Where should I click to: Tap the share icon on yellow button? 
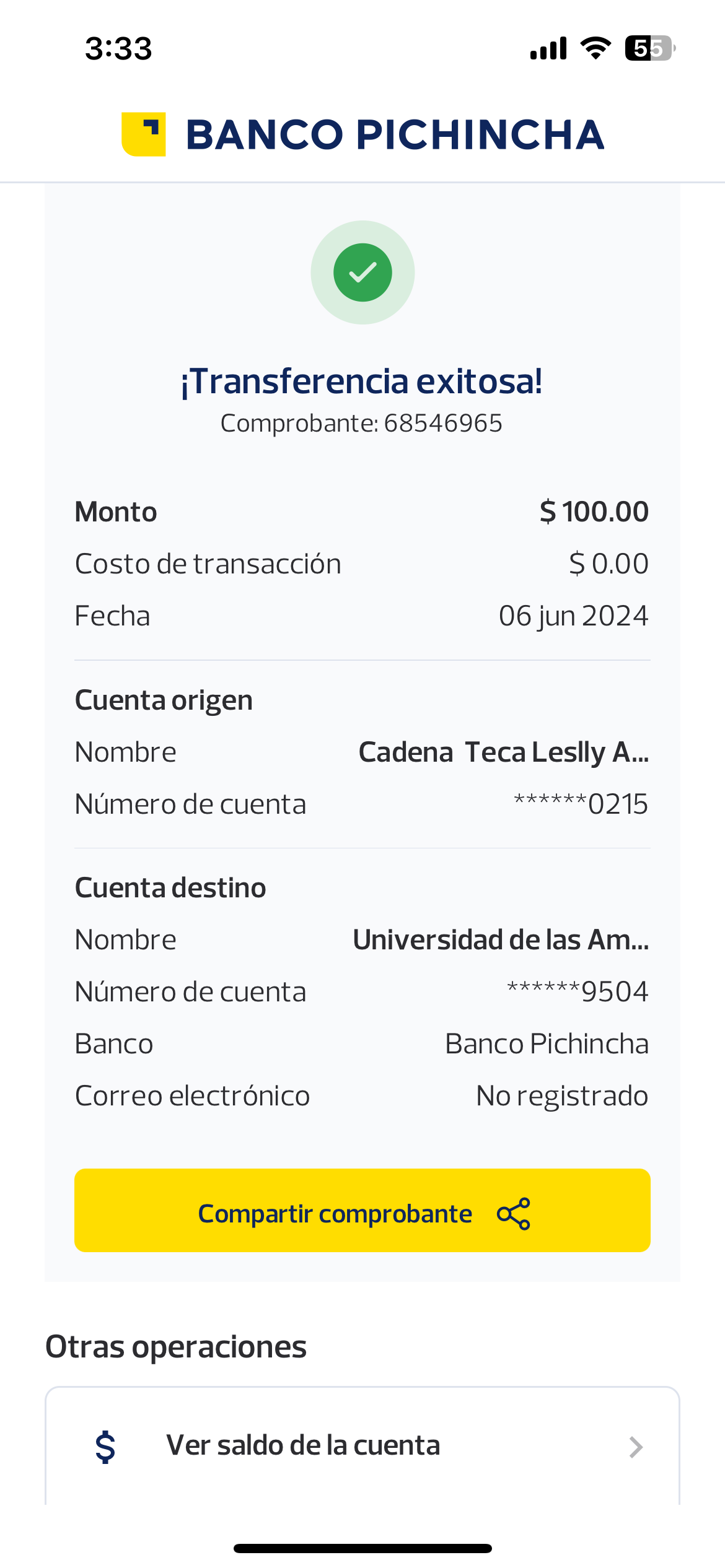[514, 1214]
